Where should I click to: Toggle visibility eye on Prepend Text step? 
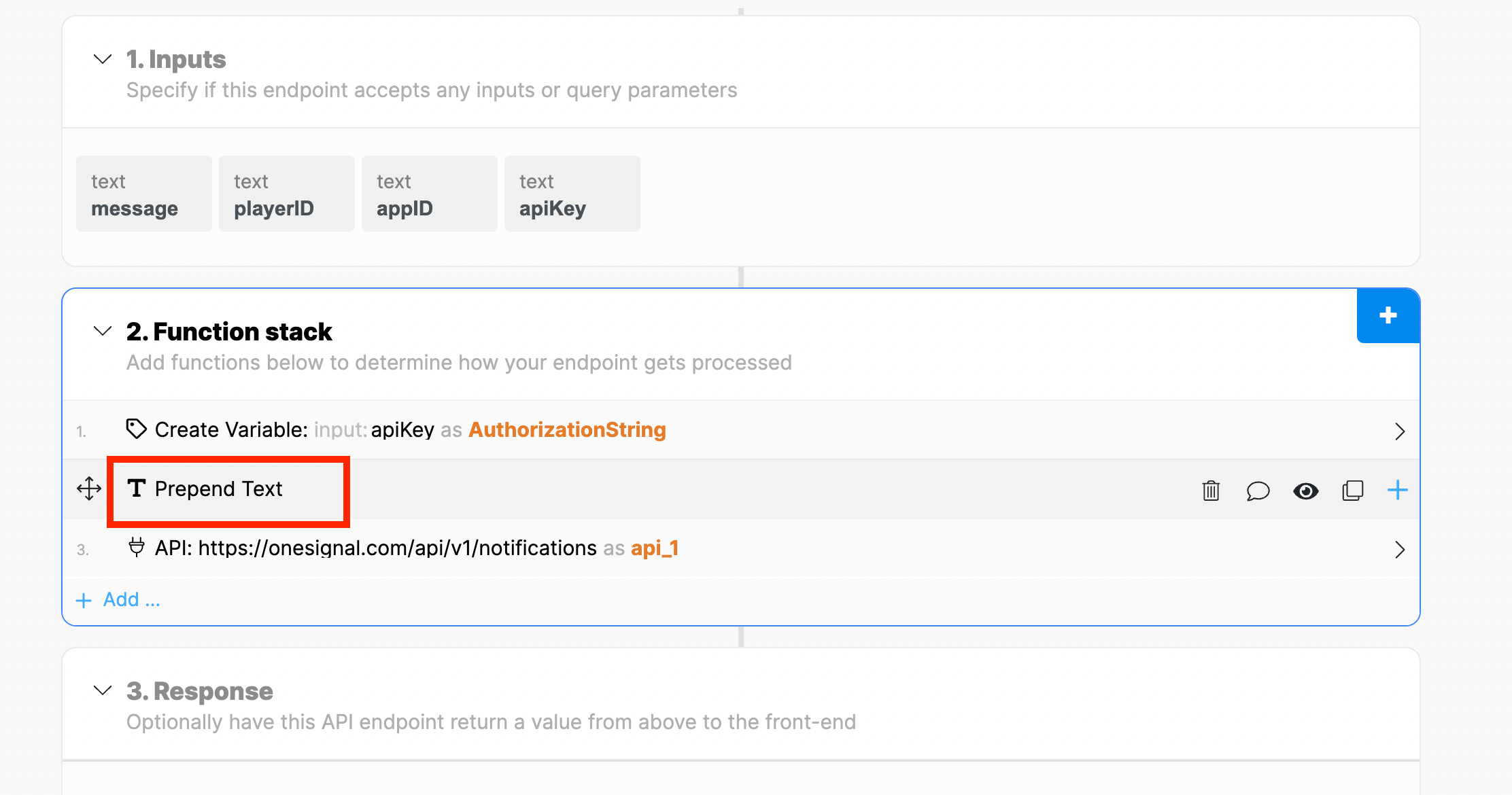(1305, 491)
